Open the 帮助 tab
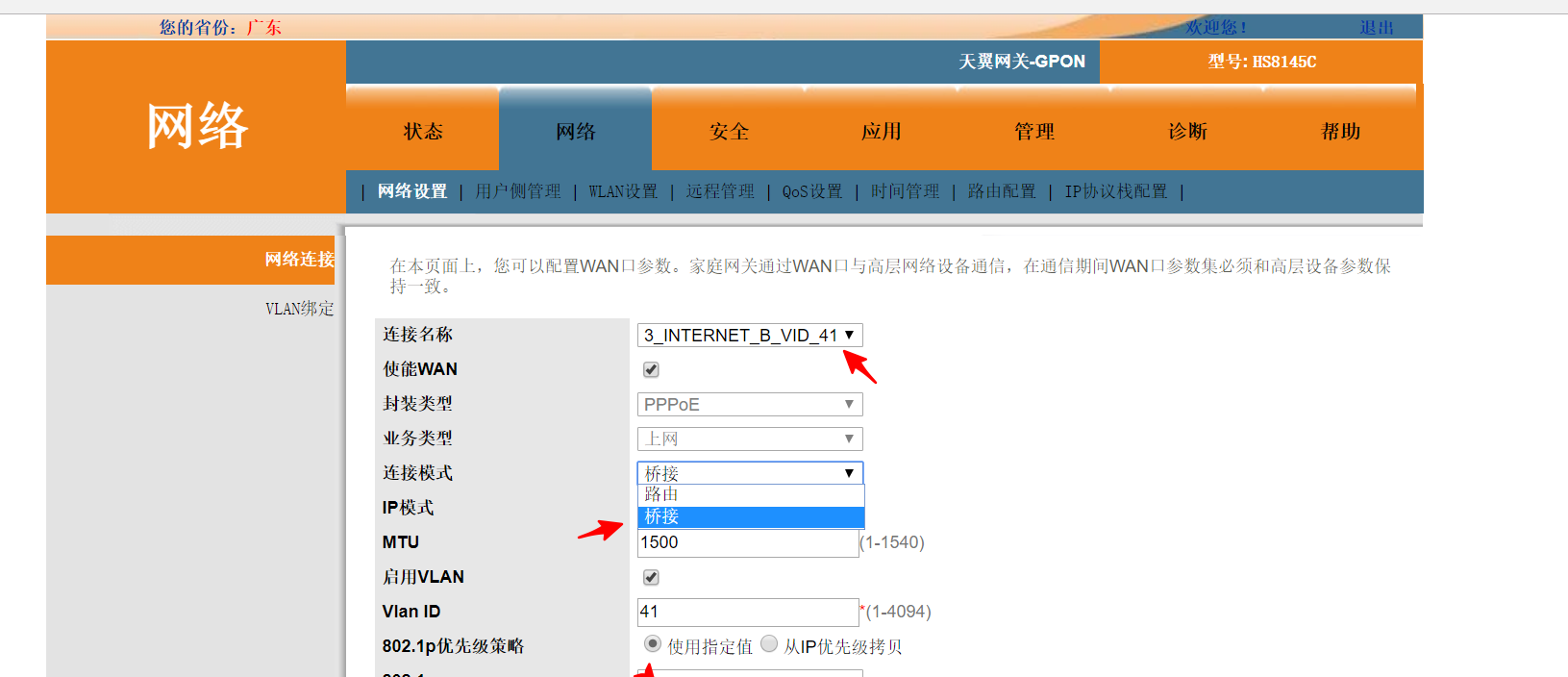1568x677 pixels. click(x=1340, y=132)
